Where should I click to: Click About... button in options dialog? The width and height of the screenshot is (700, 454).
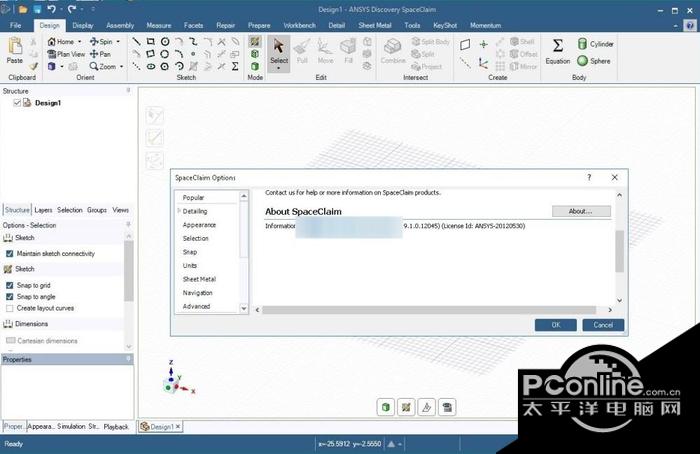coord(581,211)
